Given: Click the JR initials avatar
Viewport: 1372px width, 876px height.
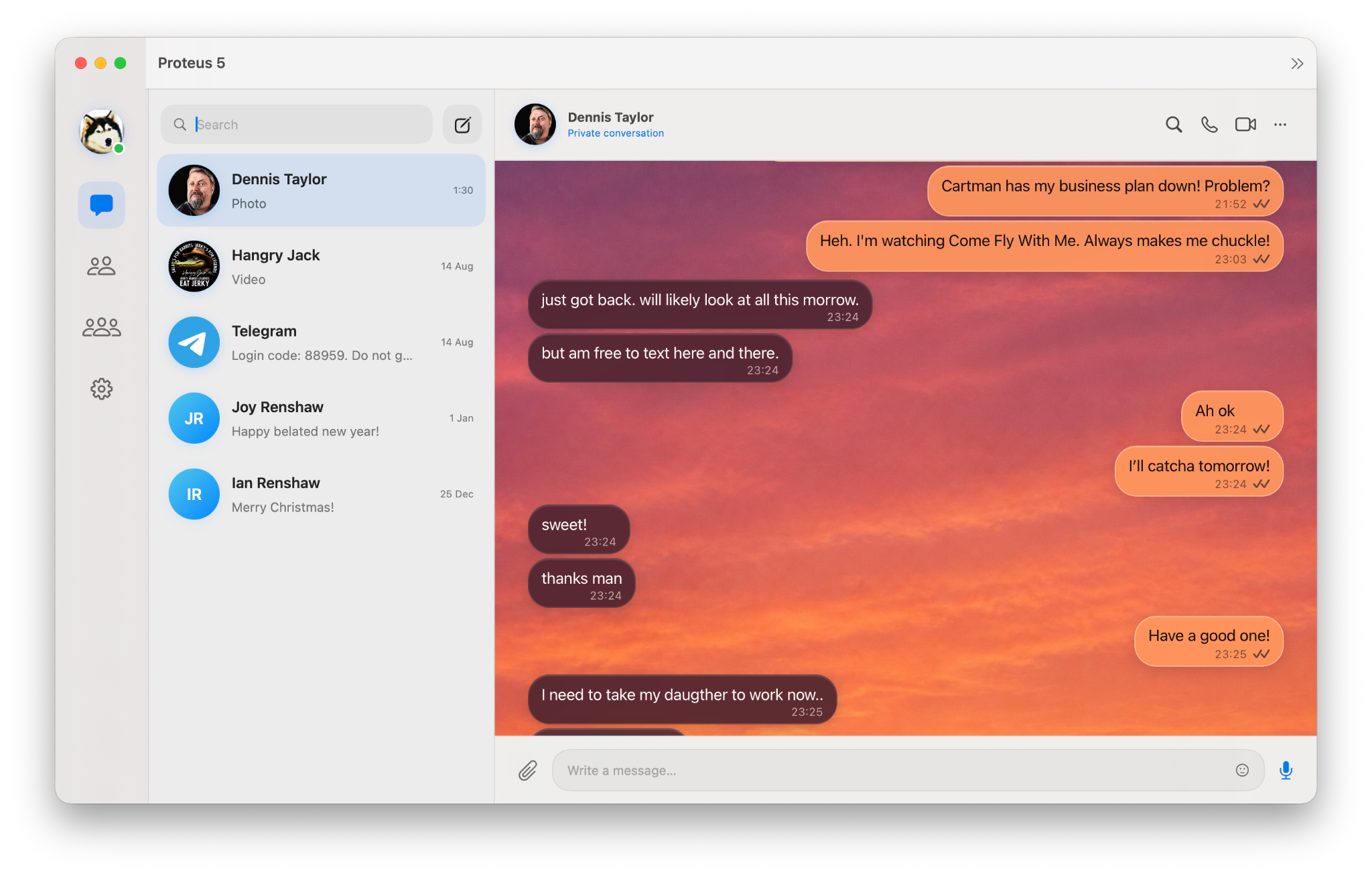Looking at the screenshot, I should [194, 419].
